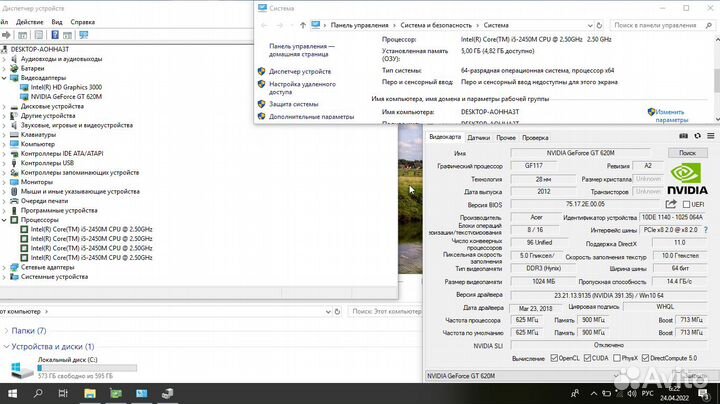
Task: Click GPU-Z refresh icon
Action: 698,136
